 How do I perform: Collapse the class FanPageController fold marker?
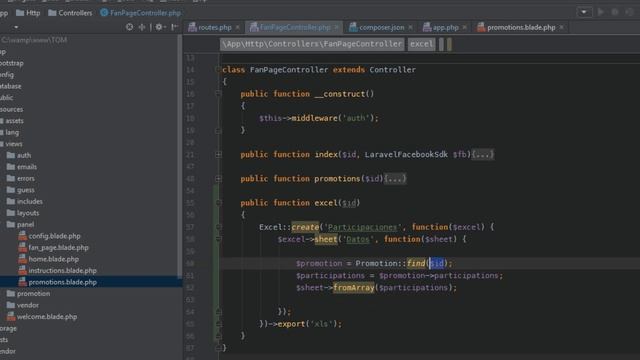tap(218, 69)
